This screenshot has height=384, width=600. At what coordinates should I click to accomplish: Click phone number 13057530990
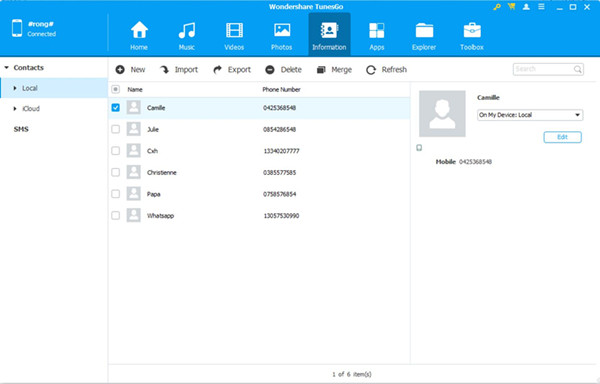[x=281, y=216]
